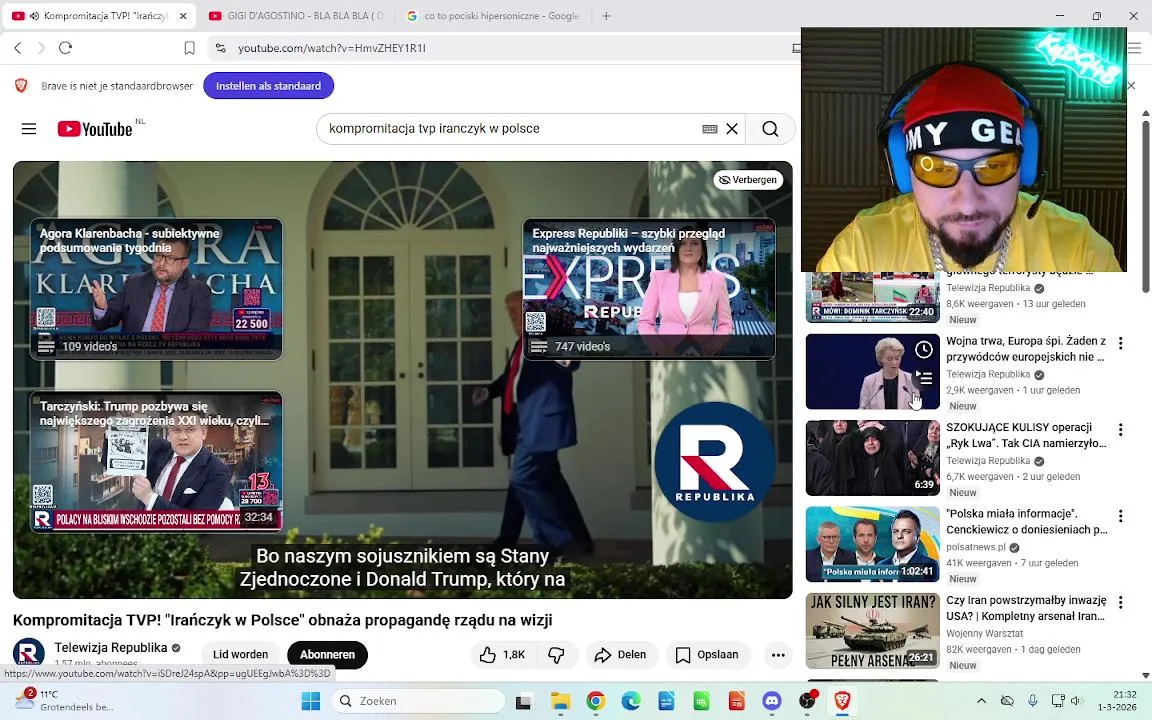Screen dimensions: 1152x720
Task: Clear the YouTube search query with X
Action: point(732,129)
